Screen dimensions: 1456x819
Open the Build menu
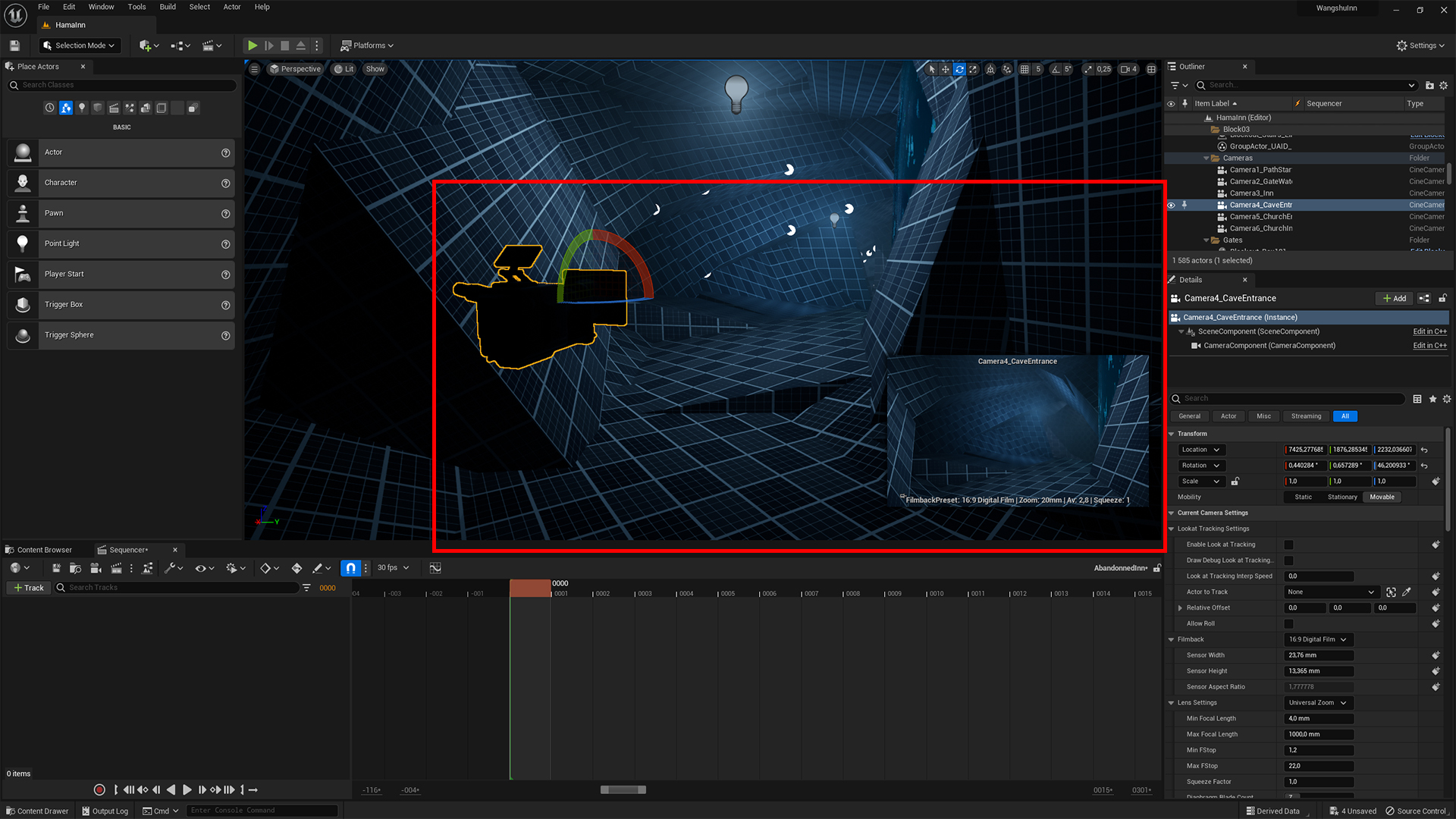[168, 7]
